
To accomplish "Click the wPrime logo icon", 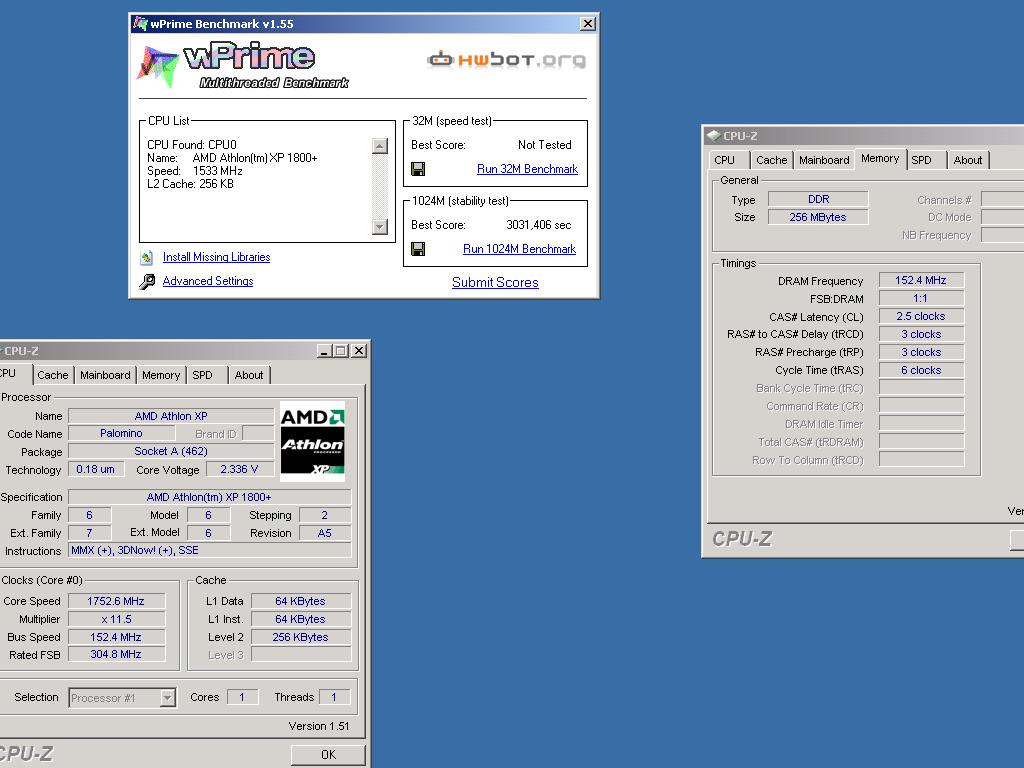I will (x=157, y=67).
